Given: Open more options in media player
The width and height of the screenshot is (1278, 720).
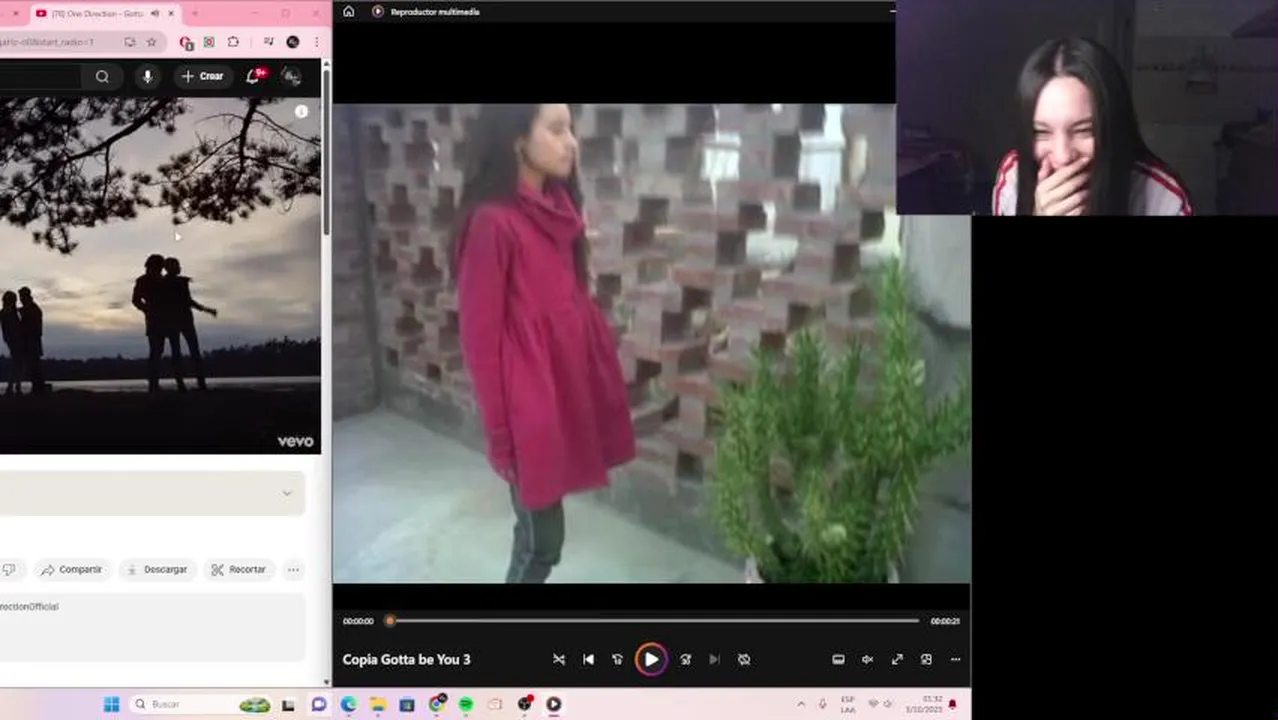Looking at the screenshot, I should (955, 659).
